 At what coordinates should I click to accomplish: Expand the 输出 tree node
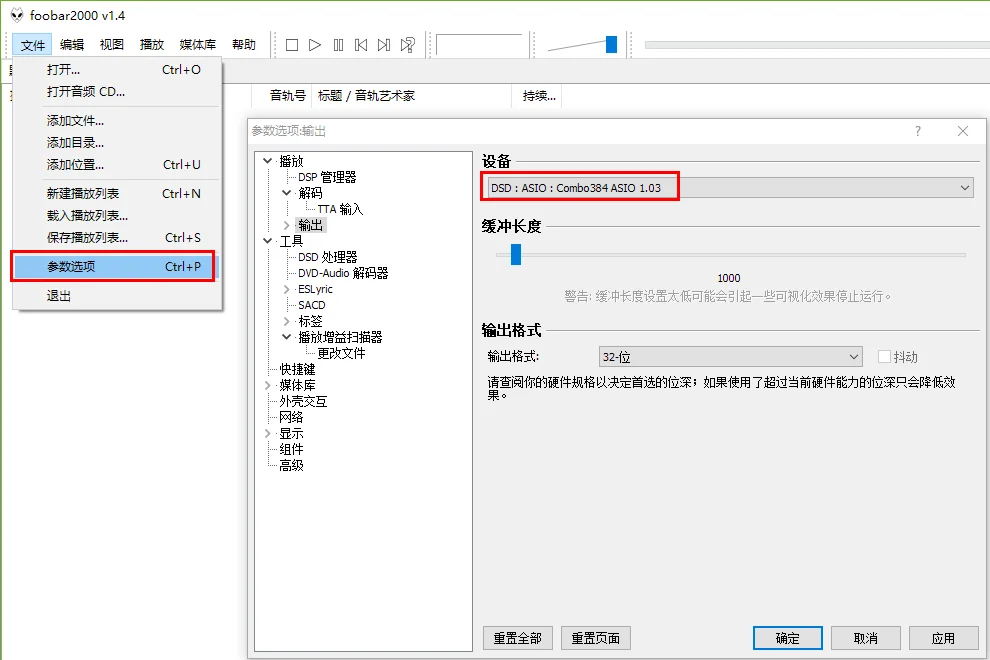[286, 225]
